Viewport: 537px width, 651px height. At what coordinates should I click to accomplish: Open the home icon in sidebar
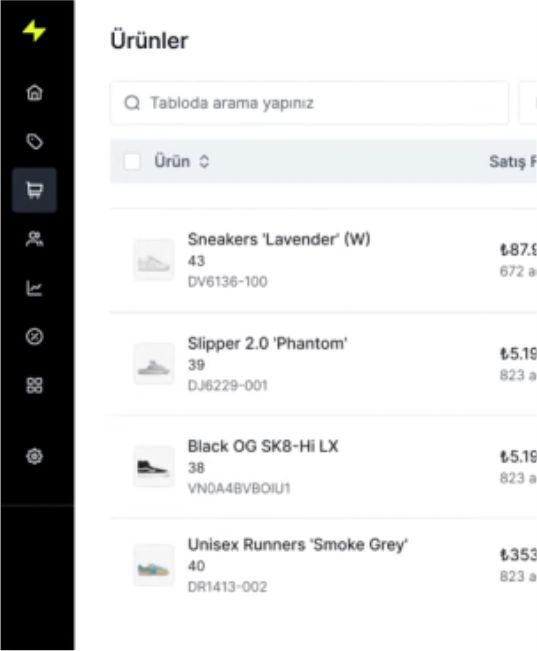34,92
